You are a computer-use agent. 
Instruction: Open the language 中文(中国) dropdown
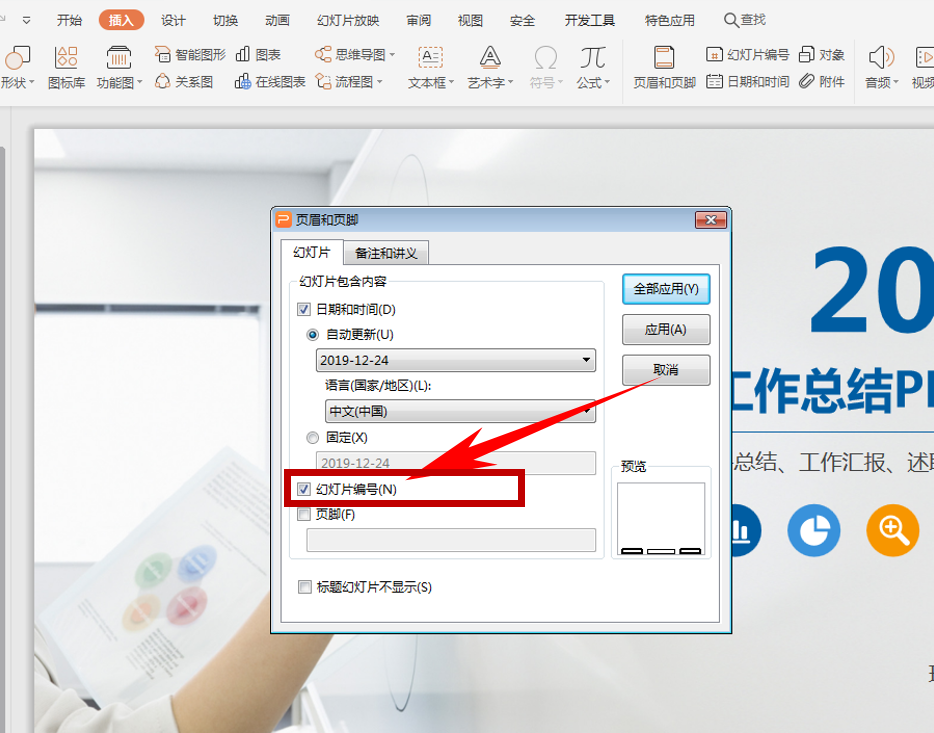click(460, 411)
